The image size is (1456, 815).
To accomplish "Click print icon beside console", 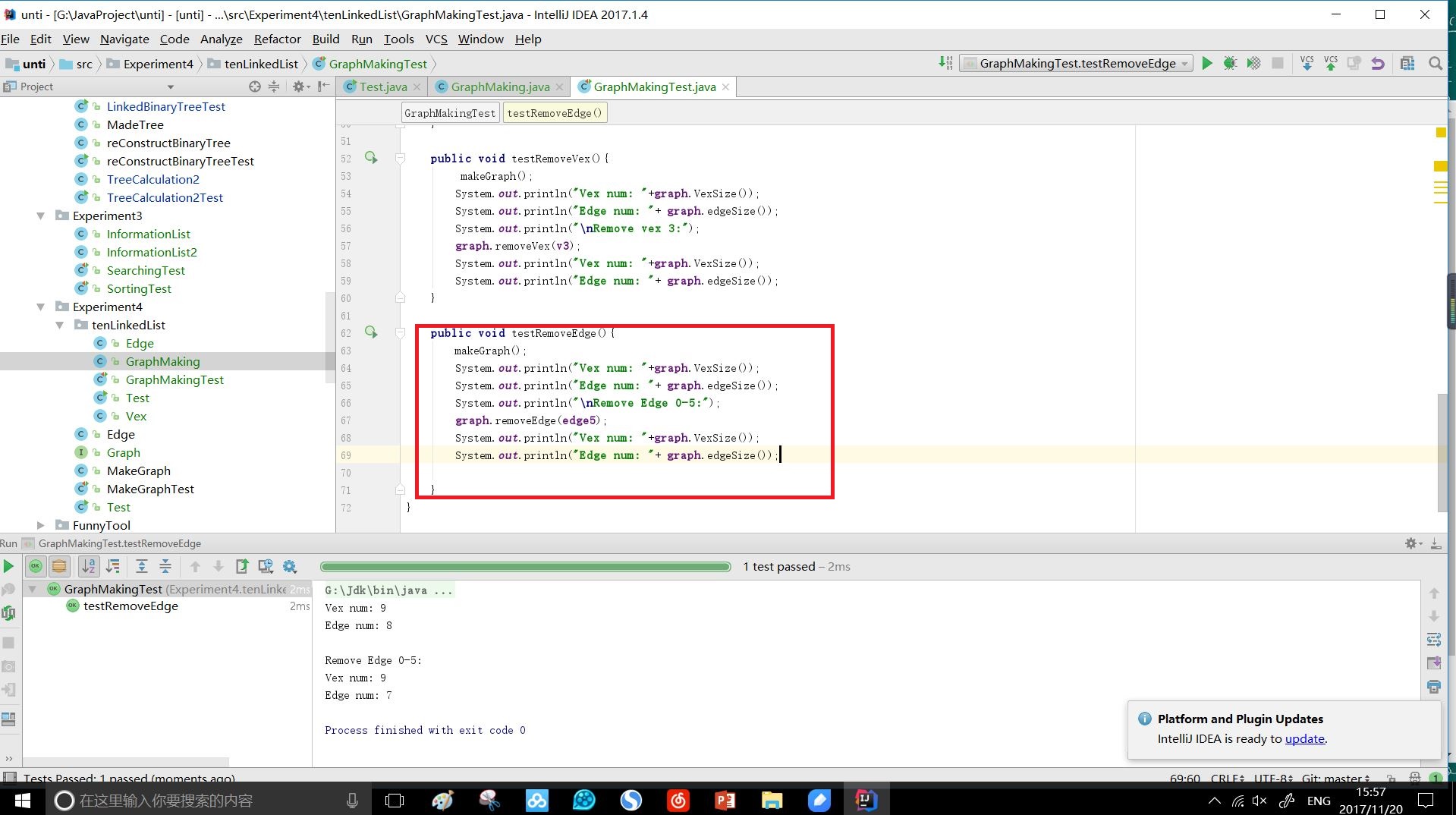I will 1433,687.
